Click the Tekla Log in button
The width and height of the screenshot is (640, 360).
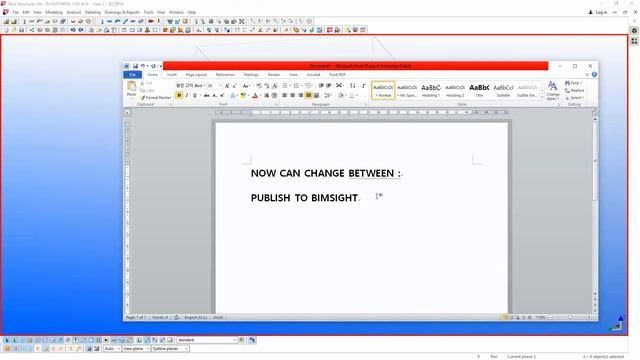598,12
